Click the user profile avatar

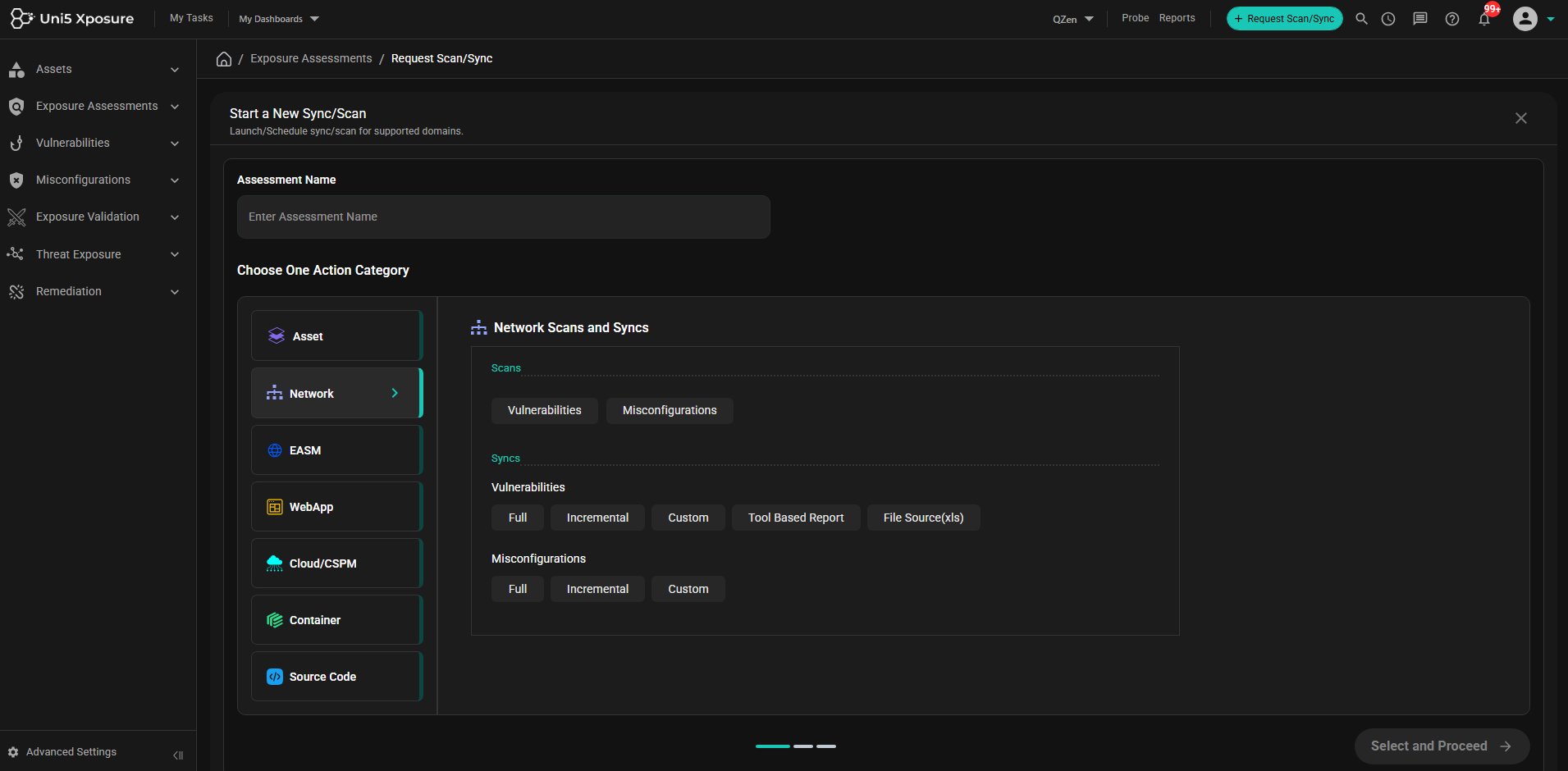(x=1525, y=19)
